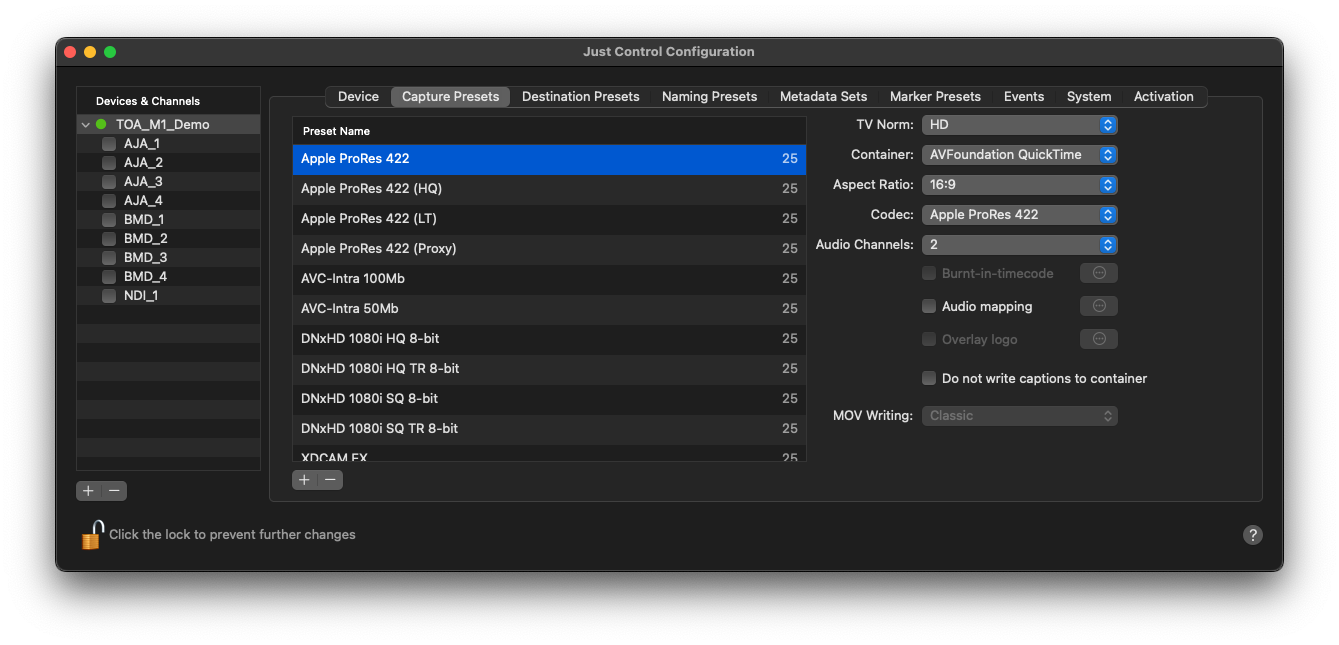
Task: Select the DNxHD 1080i HQ 8-bit preset
Action: point(549,339)
